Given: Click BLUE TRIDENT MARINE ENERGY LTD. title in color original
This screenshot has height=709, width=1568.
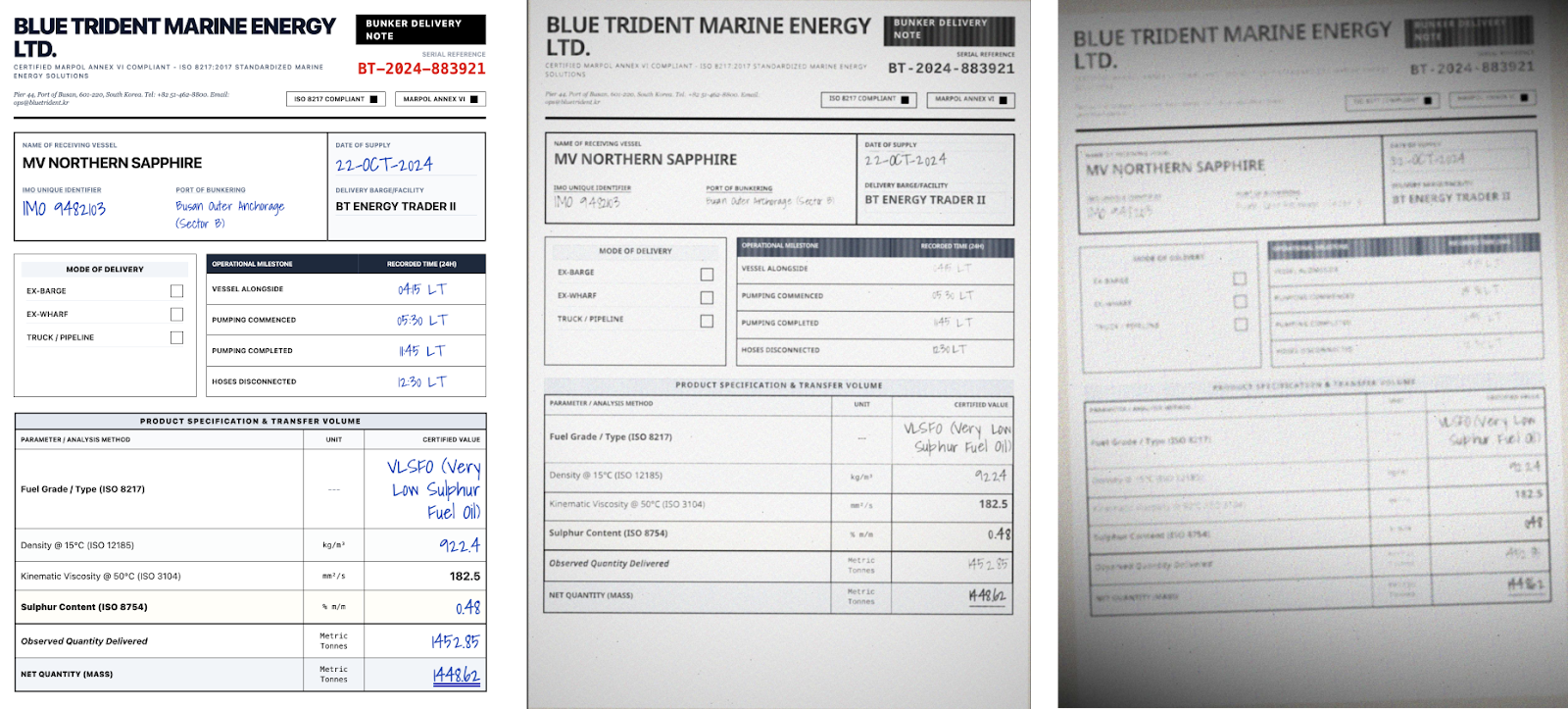Looking at the screenshot, I should pos(174,37).
